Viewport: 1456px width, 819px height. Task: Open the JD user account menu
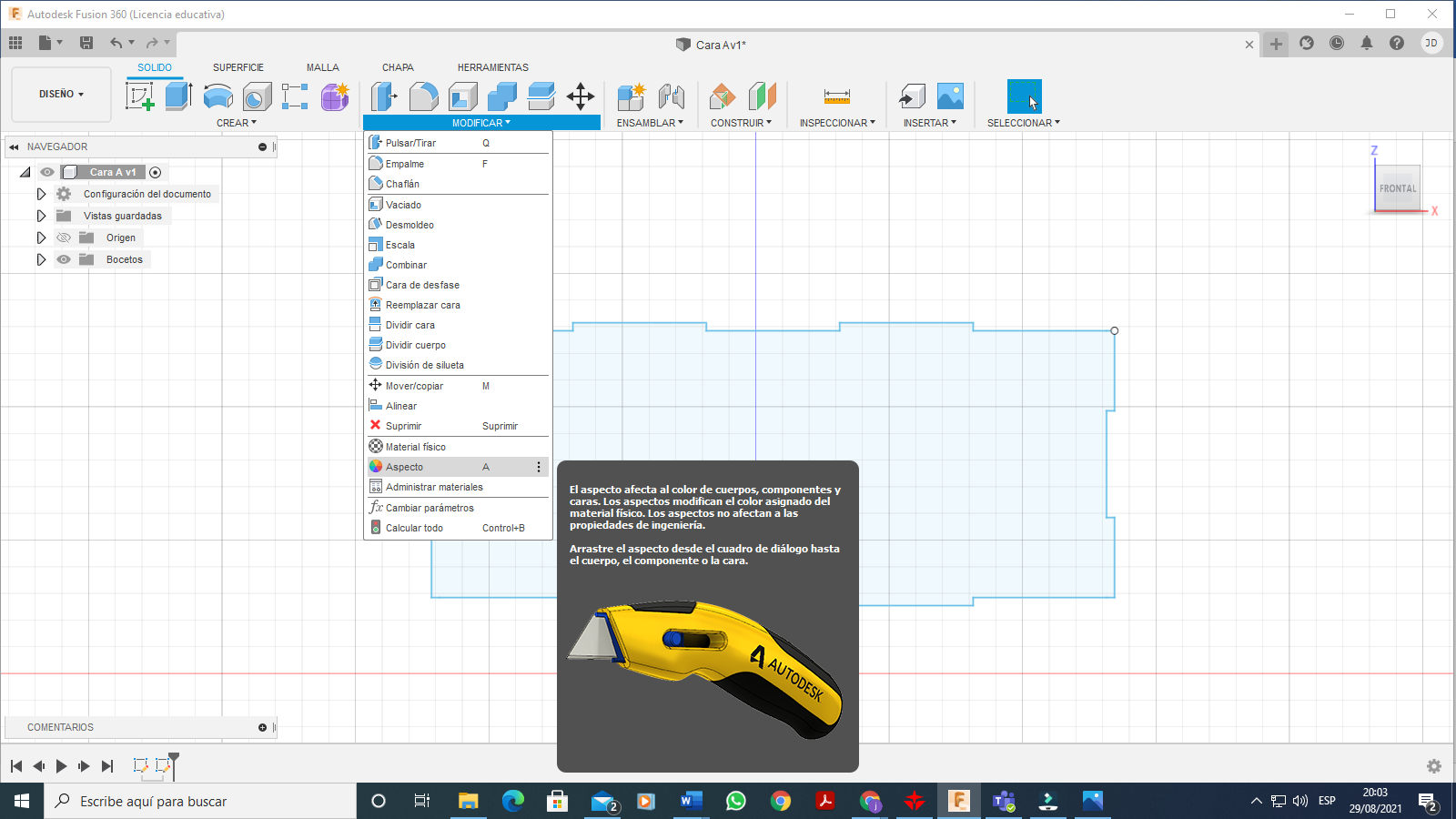pos(1431,43)
